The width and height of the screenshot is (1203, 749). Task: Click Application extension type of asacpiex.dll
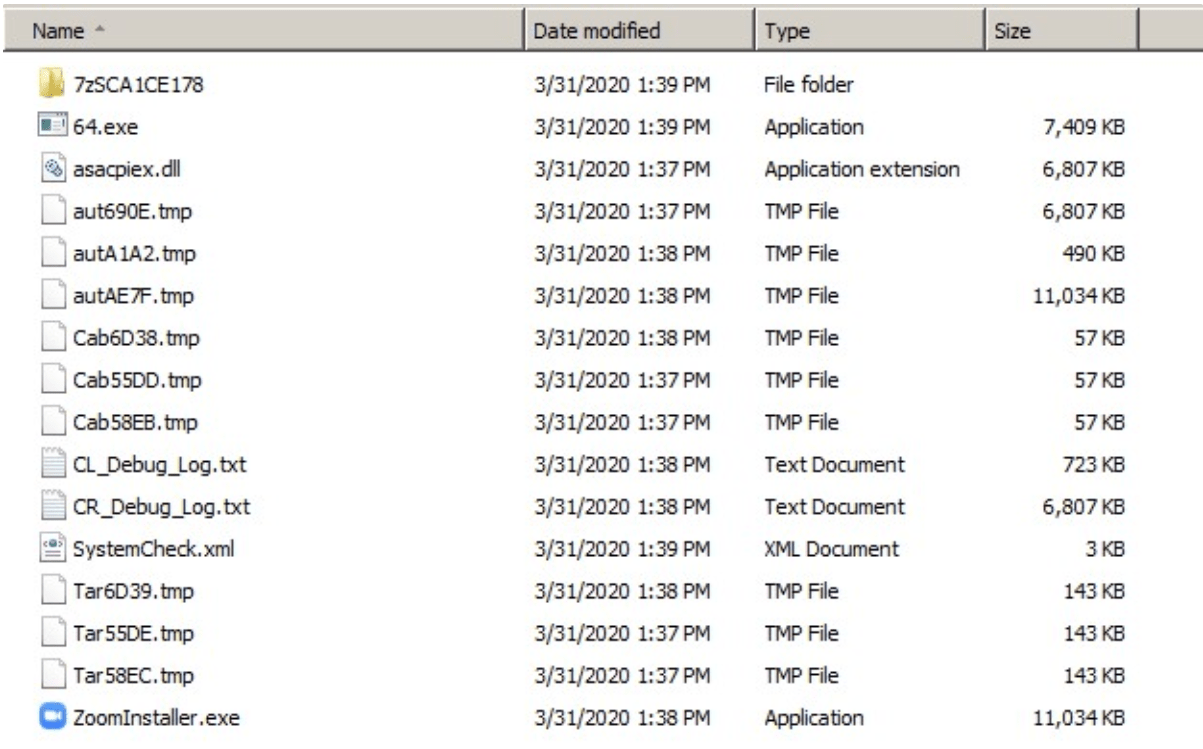tap(862, 169)
